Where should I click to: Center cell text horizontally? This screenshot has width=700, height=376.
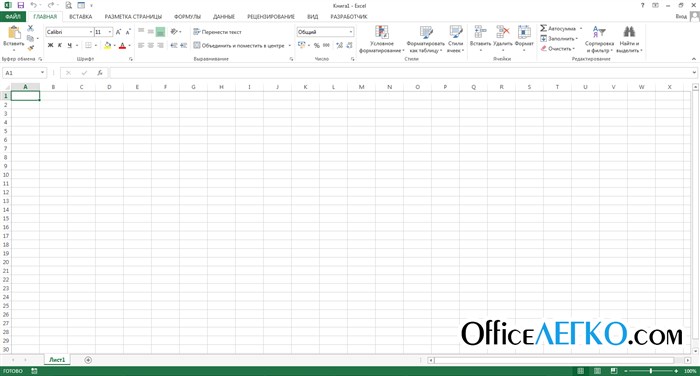pos(151,45)
